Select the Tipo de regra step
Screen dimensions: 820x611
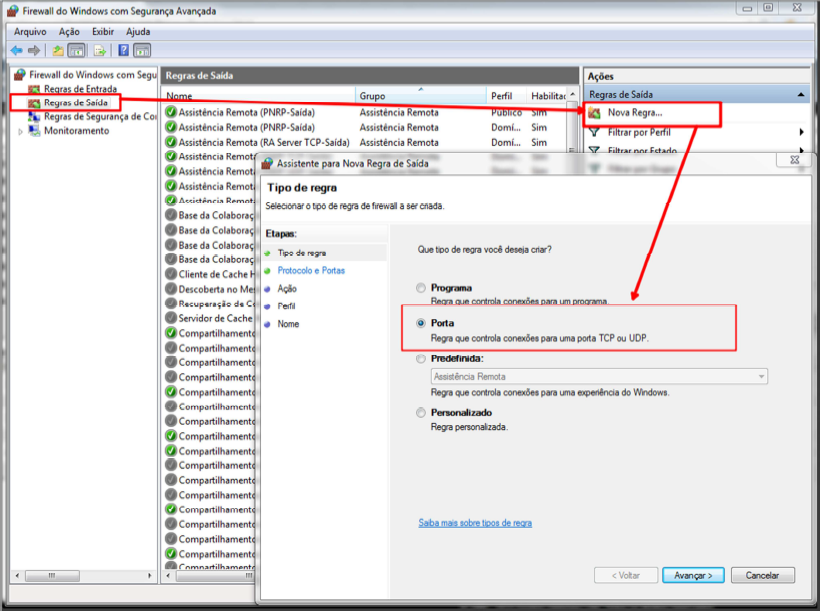(x=302, y=253)
